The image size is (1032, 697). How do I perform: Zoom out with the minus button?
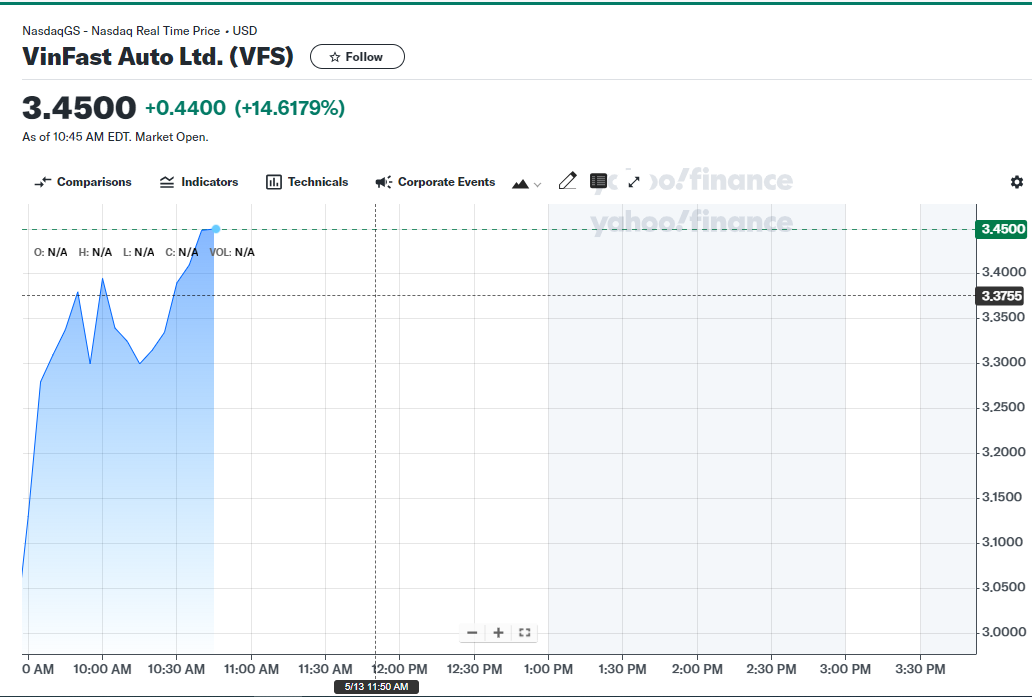tap(472, 632)
